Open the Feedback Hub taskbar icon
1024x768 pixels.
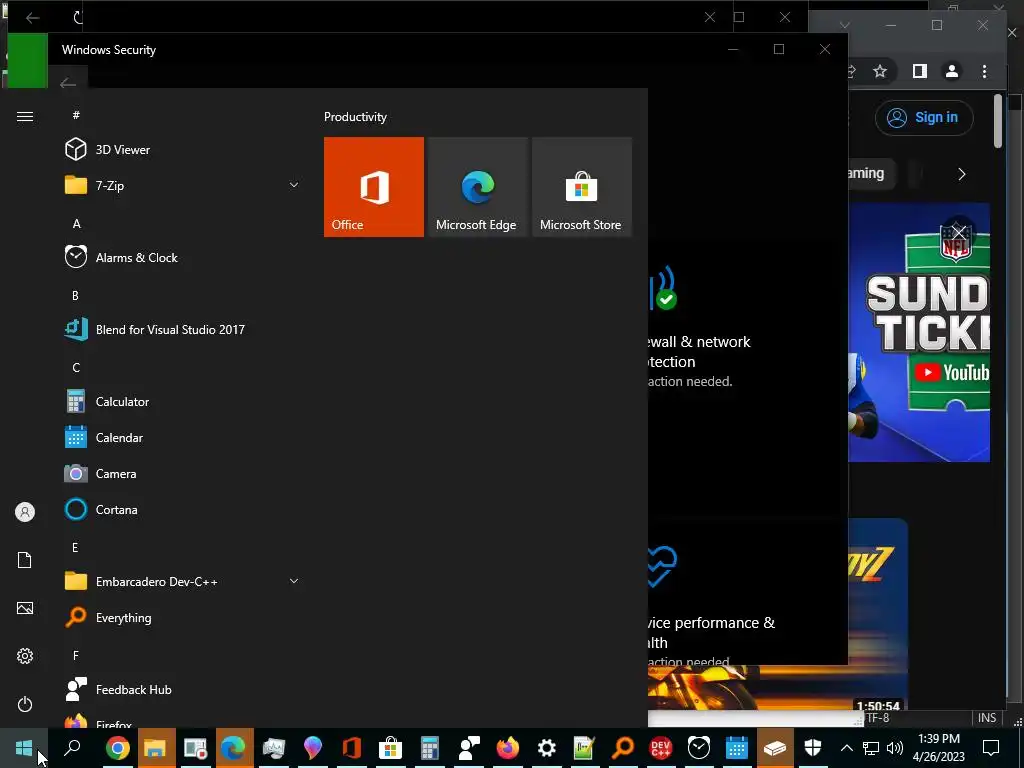468,748
